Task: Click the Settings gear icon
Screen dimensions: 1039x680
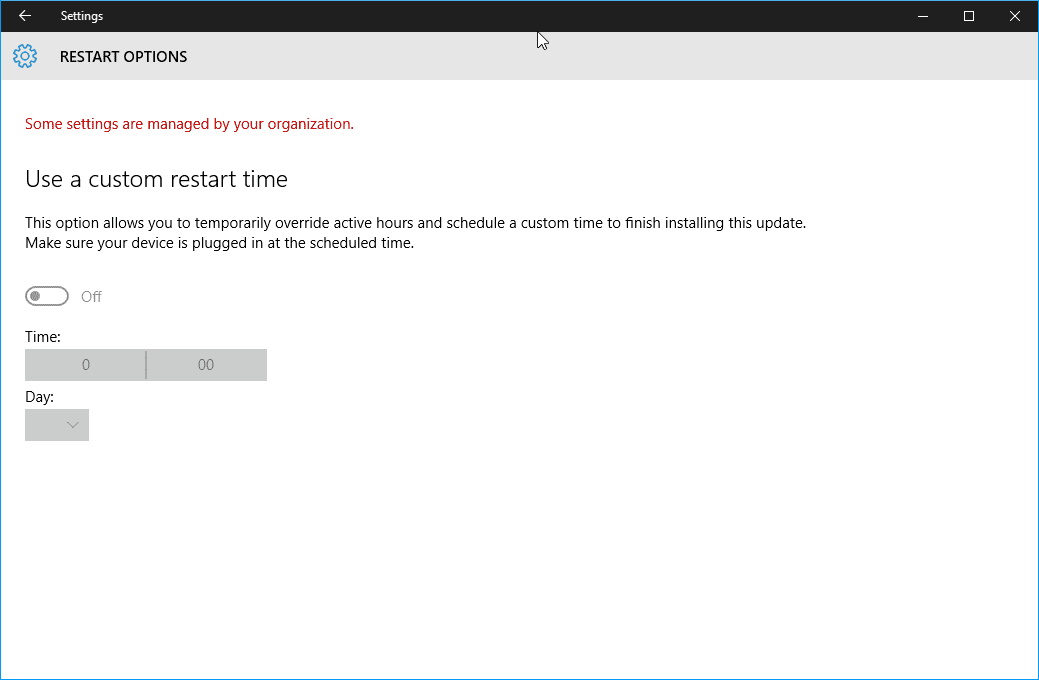Action: pyautogui.click(x=25, y=56)
